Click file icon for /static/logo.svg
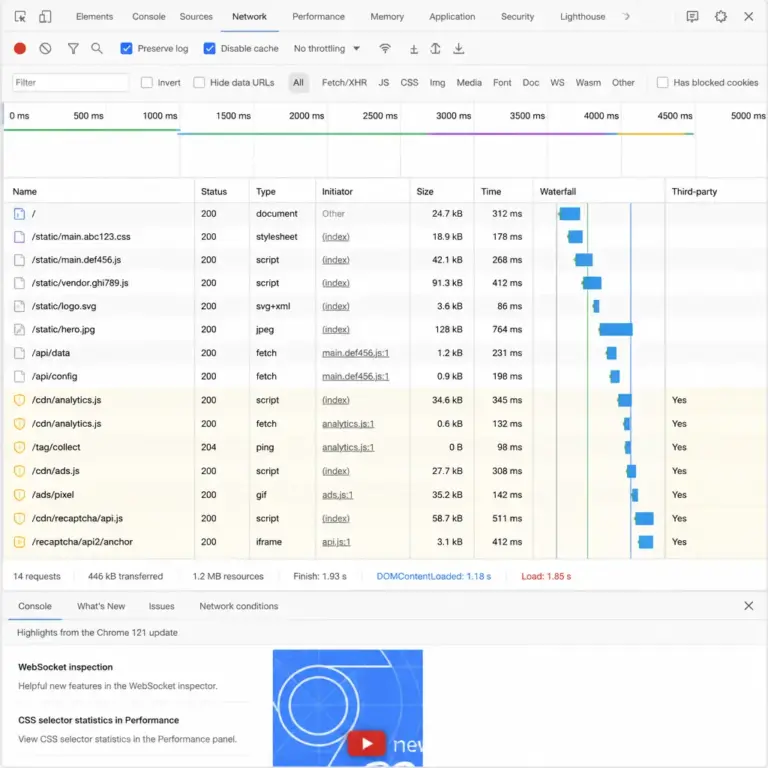 pos(19,306)
